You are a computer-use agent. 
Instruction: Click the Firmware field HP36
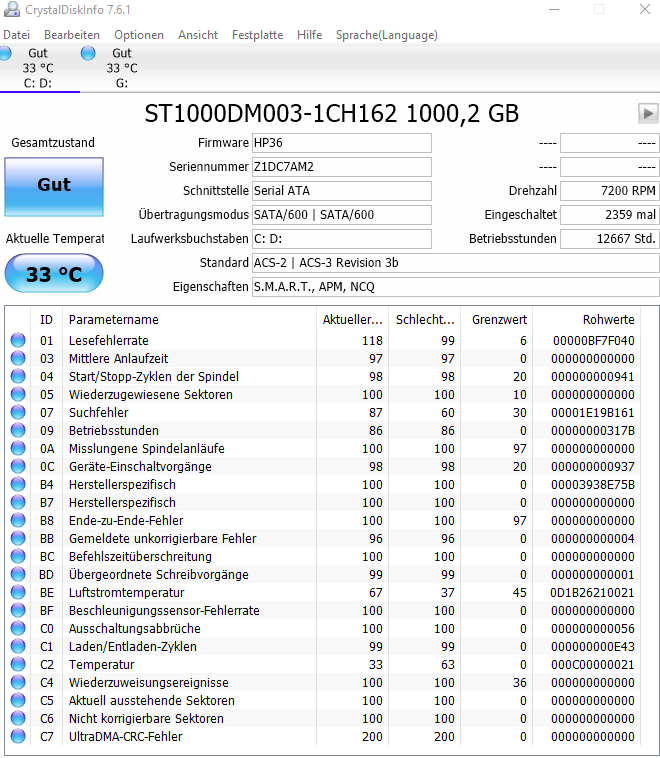tap(342, 143)
